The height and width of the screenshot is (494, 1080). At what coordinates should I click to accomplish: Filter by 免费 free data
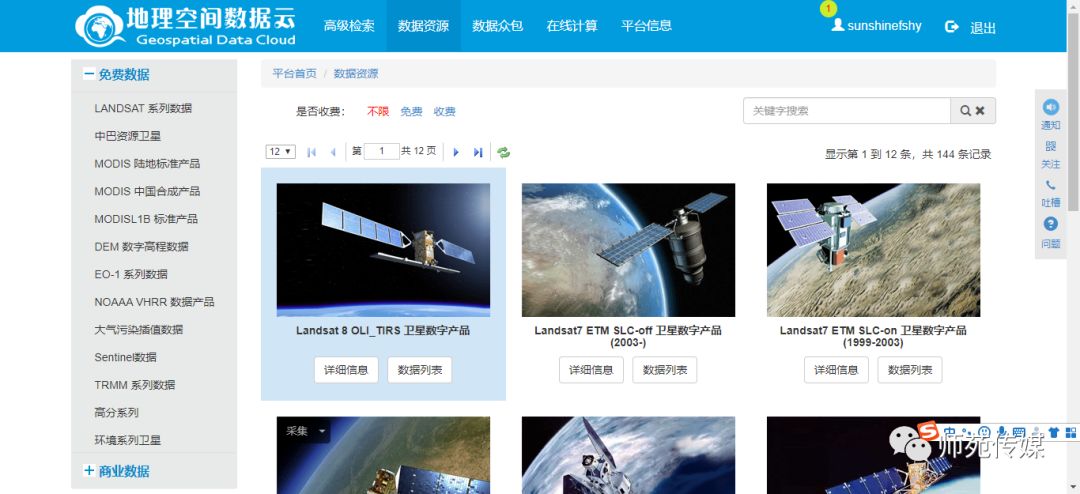[411, 112]
